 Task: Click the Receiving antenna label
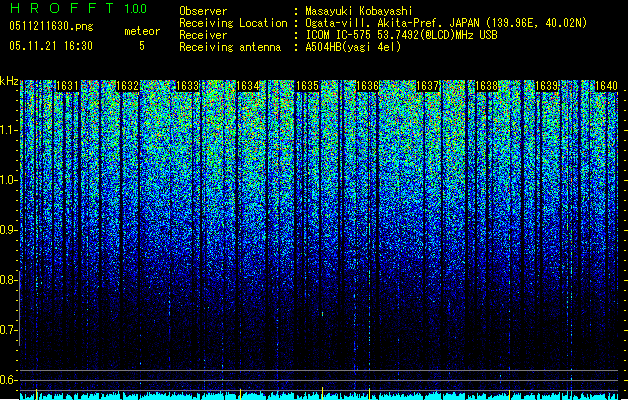click(x=230, y=47)
